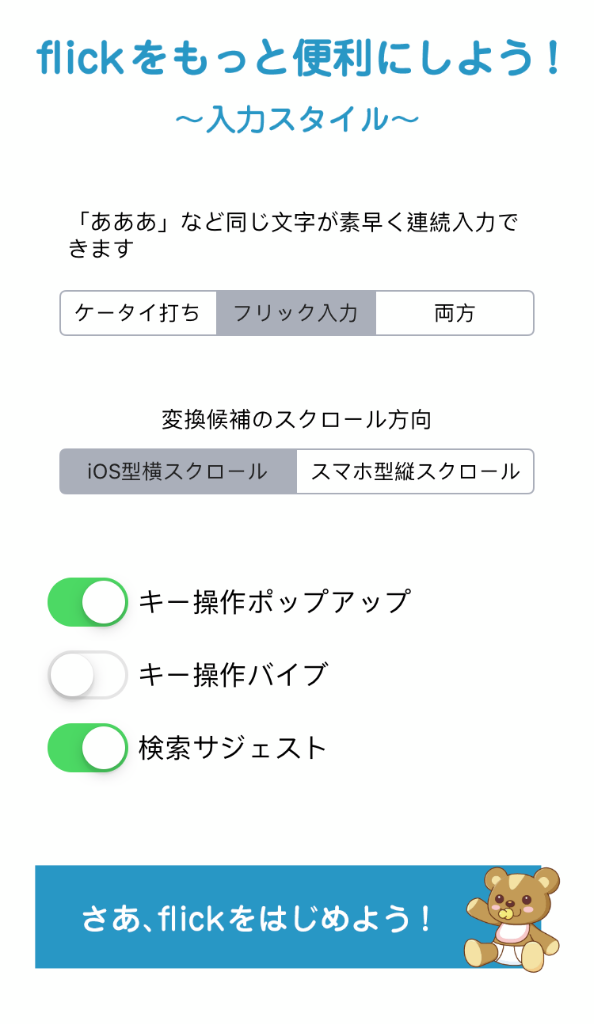Choose スマホ型縦スクロール scroll direction

[415, 471]
